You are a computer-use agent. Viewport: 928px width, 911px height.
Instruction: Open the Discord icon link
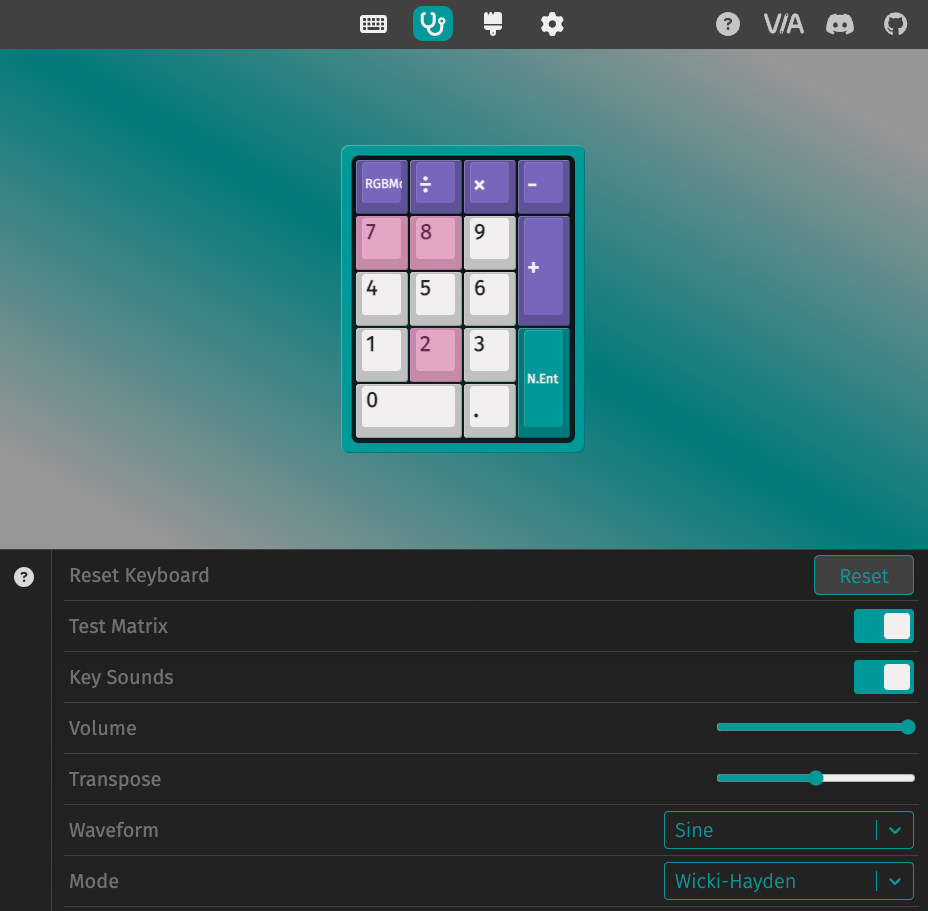839,24
